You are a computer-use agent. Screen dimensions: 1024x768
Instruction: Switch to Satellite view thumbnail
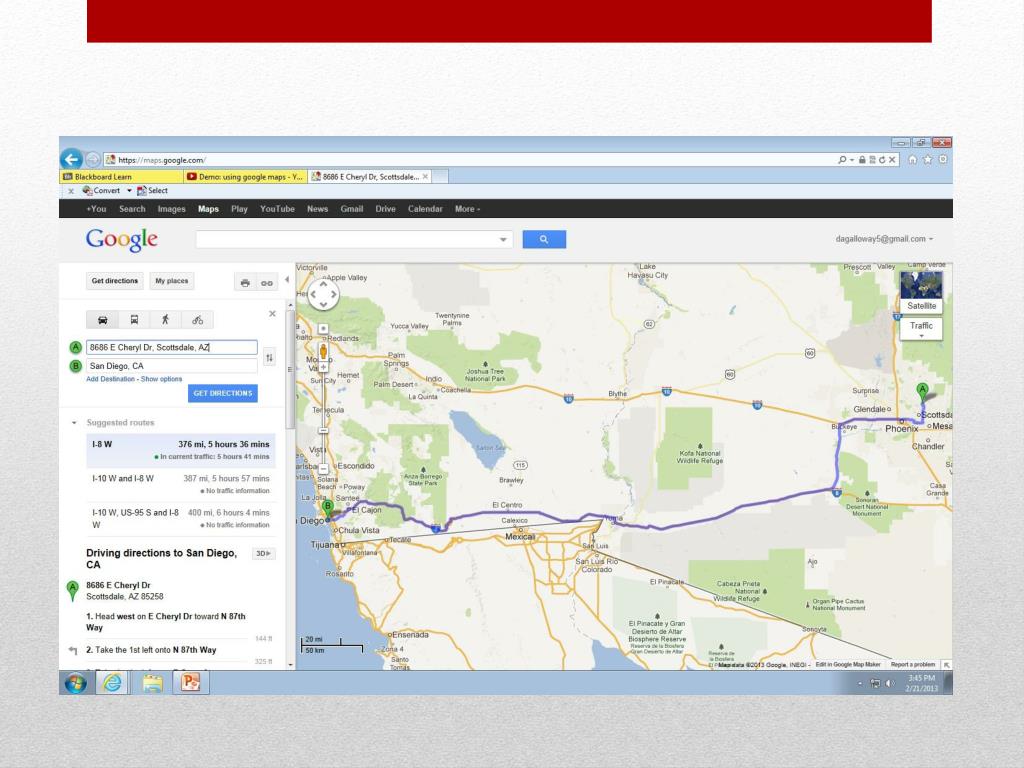click(x=921, y=291)
